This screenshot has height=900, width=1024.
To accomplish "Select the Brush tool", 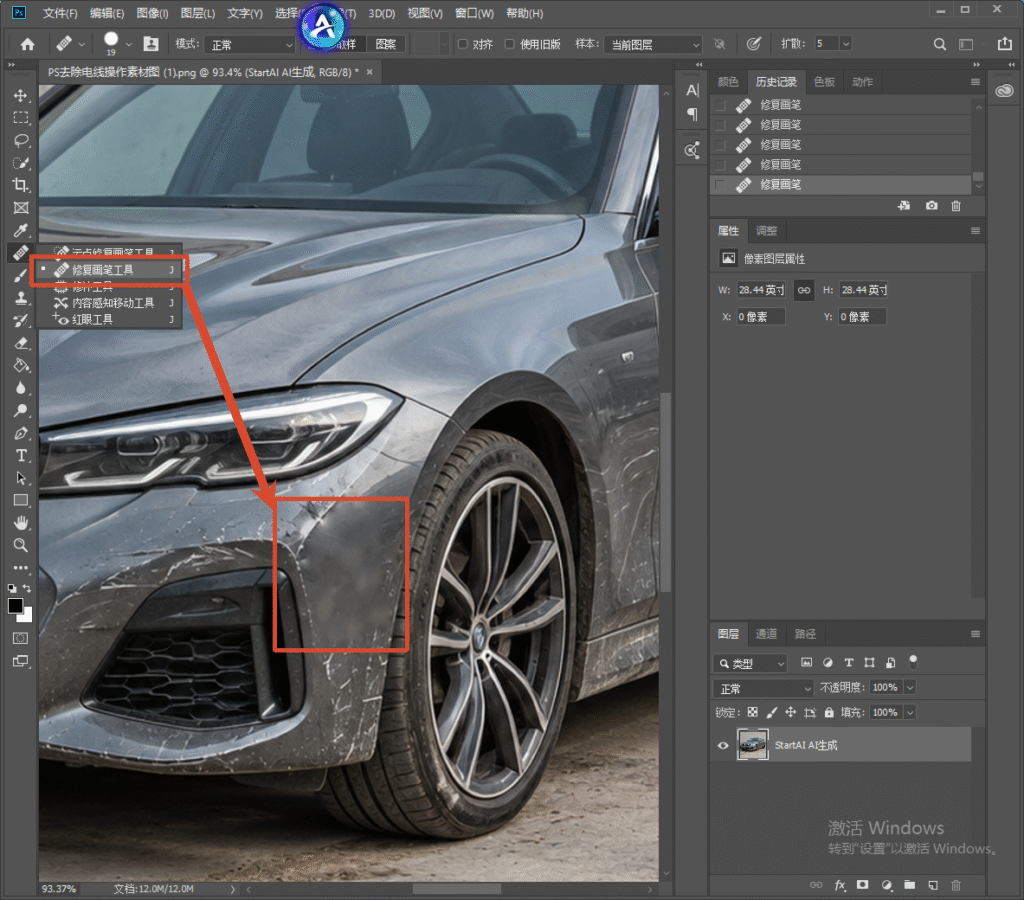I will pyautogui.click(x=21, y=276).
